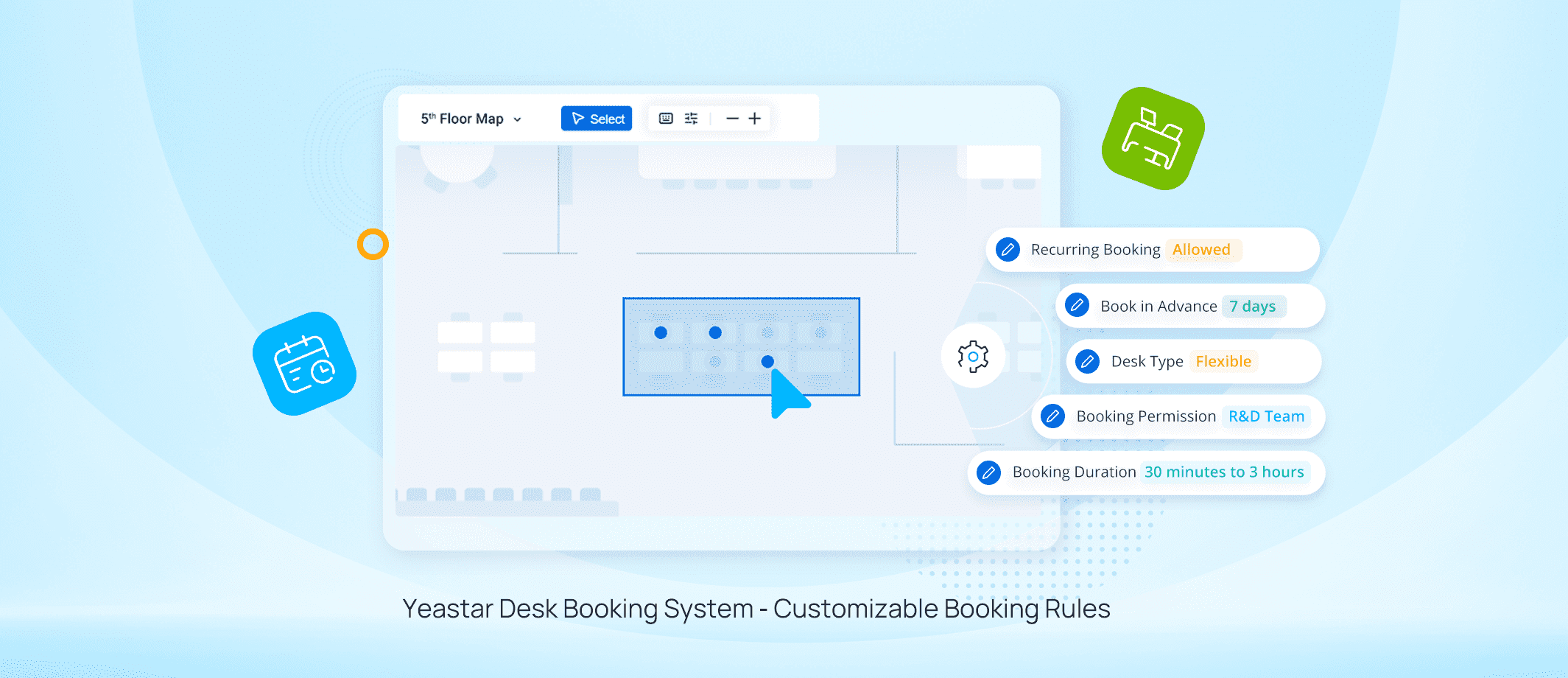Edit the Recurring Booking rule pencil icon
Image resolution: width=1568 pixels, height=678 pixels.
tap(1008, 250)
